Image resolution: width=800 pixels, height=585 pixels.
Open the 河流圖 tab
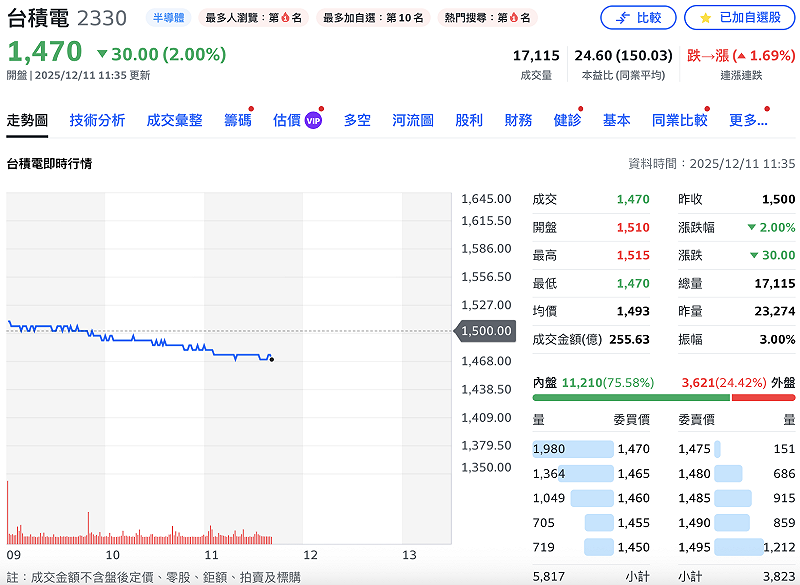413,120
